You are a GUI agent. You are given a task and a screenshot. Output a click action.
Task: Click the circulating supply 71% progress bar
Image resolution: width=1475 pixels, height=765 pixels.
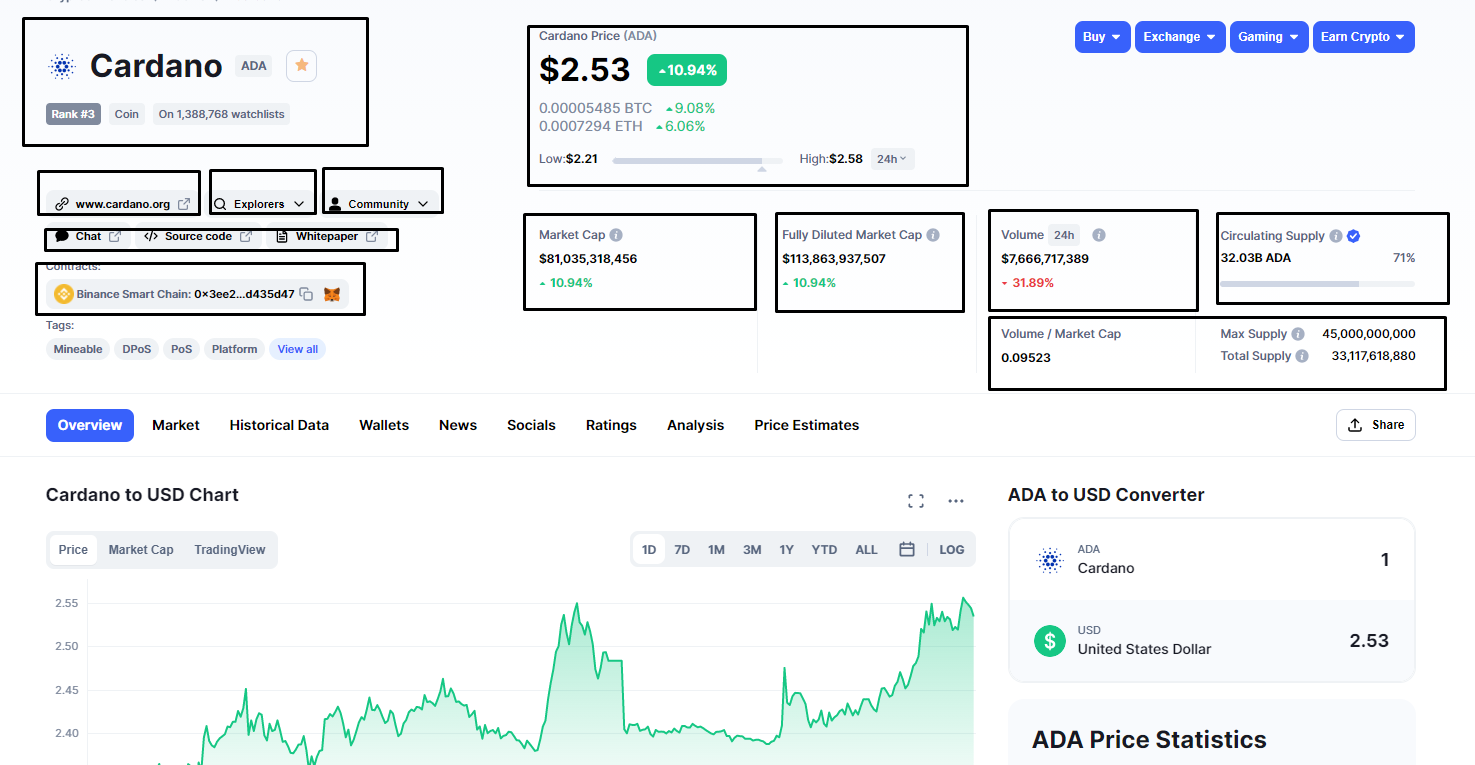(1317, 284)
